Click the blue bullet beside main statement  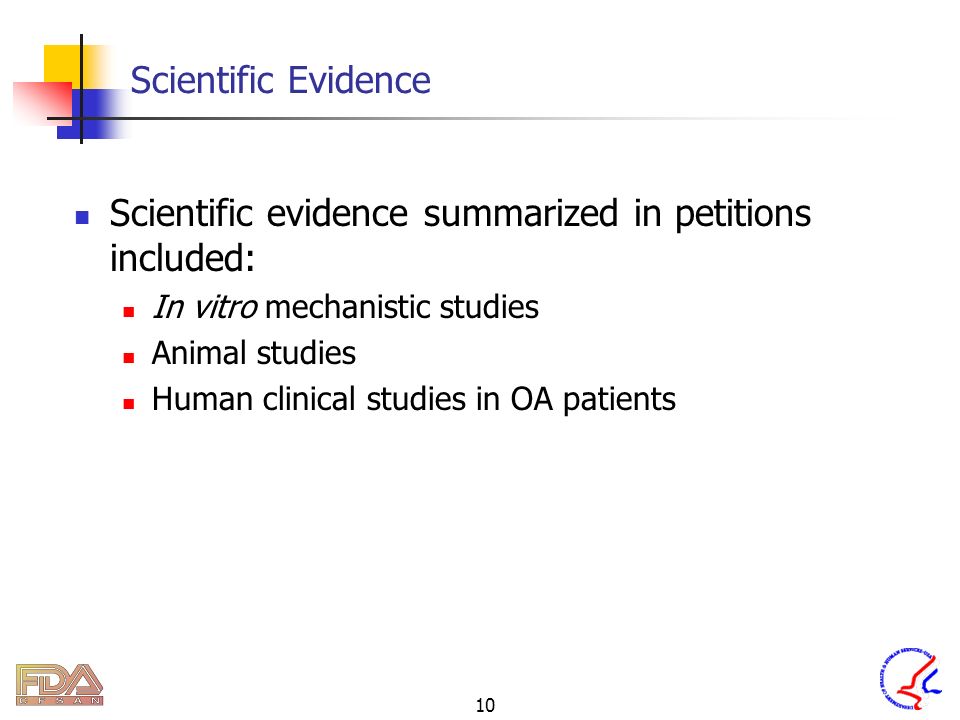82,217
